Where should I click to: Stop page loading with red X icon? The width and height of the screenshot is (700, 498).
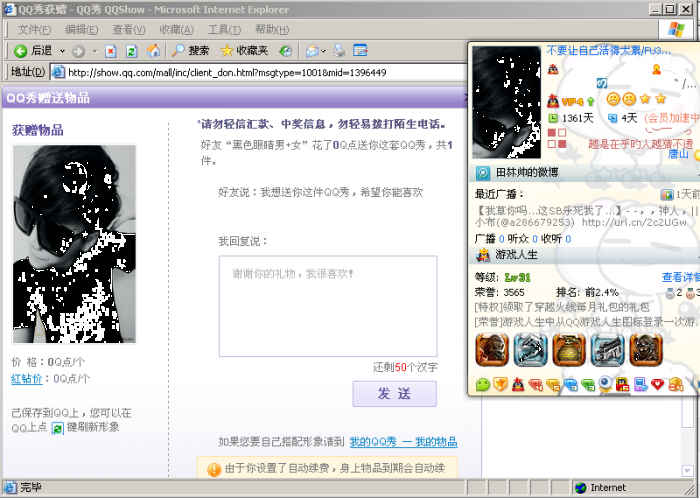click(x=111, y=51)
